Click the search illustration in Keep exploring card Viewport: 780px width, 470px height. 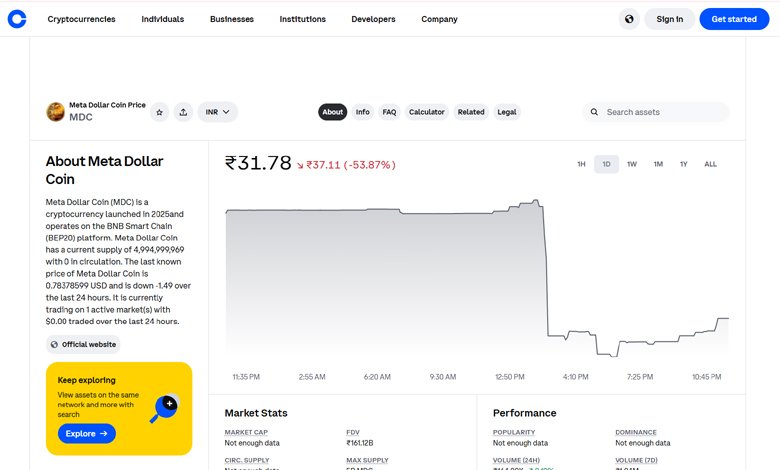pyautogui.click(x=164, y=408)
